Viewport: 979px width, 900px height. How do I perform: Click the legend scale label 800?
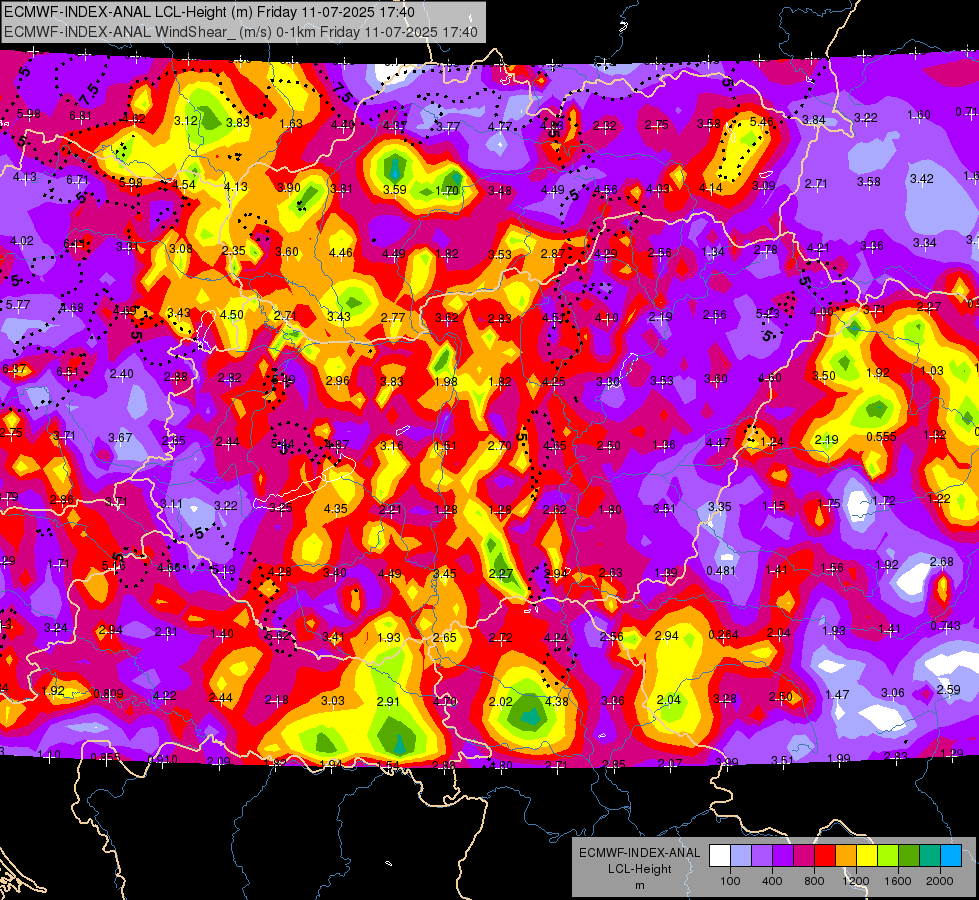coord(814,881)
